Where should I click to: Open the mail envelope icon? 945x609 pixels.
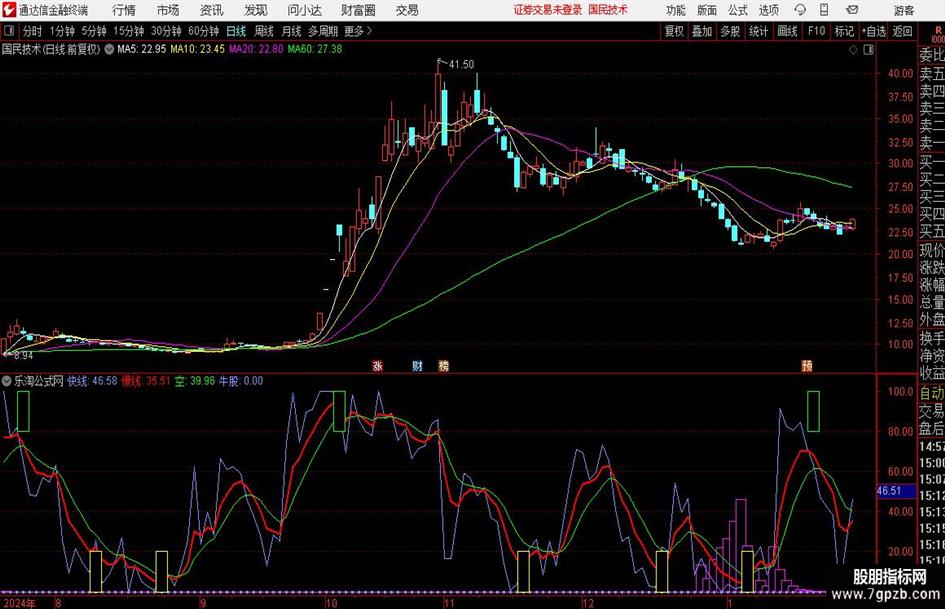pyautogui.click(x=852, y=10)
